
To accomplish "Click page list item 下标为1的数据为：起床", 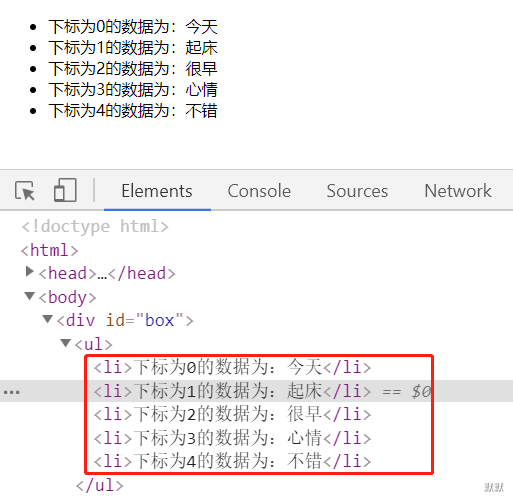I will coord(133,48).
